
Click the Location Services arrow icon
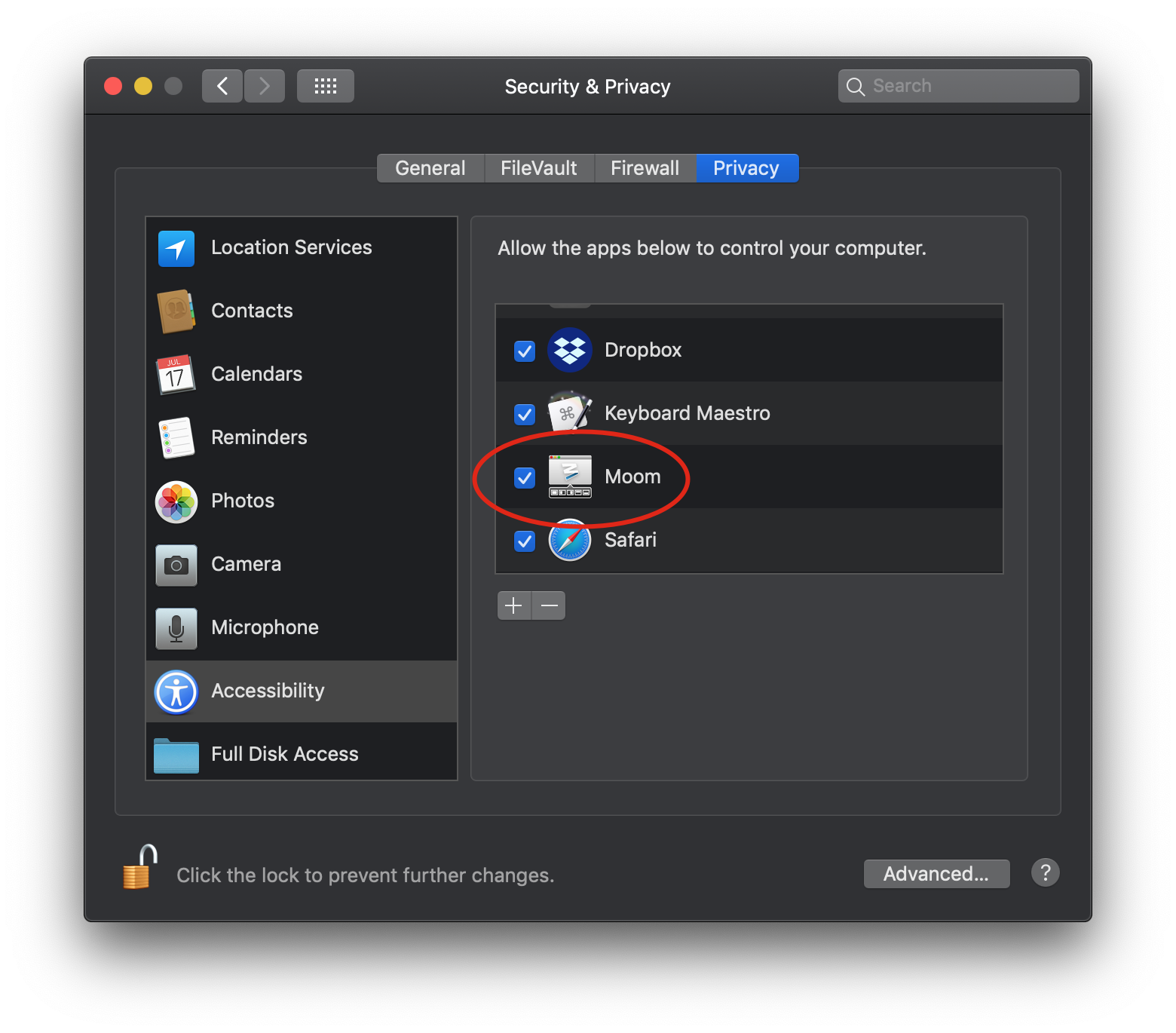tap(176, 249)
